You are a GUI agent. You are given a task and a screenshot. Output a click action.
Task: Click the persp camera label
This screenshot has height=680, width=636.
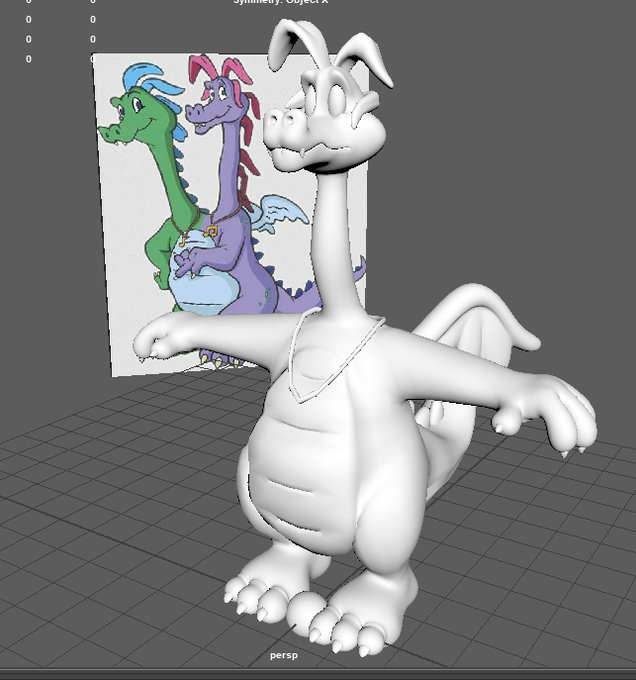pyautogui.click(x=284, y=655)
